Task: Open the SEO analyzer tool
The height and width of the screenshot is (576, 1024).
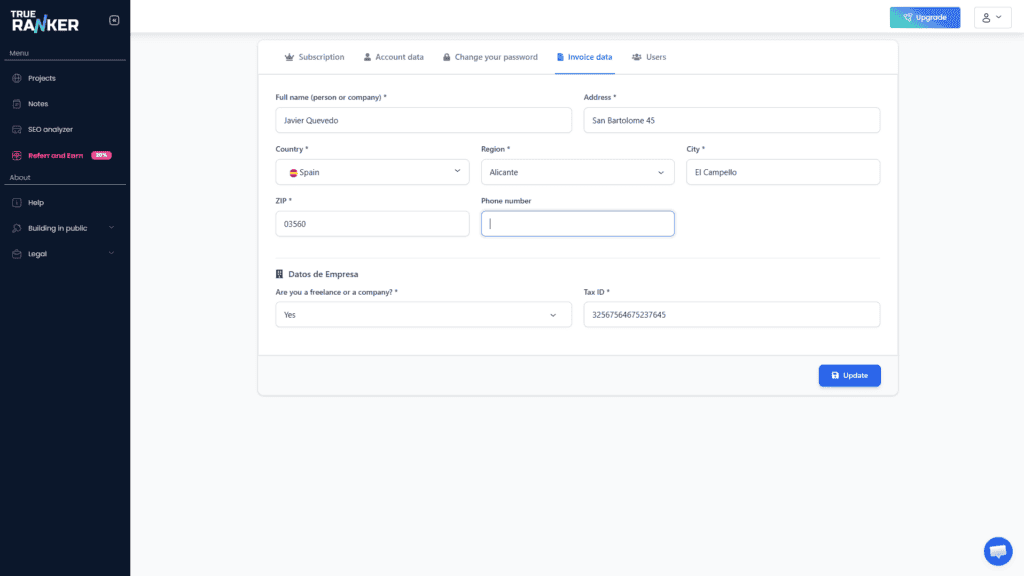Action: [x=50, y=129]
